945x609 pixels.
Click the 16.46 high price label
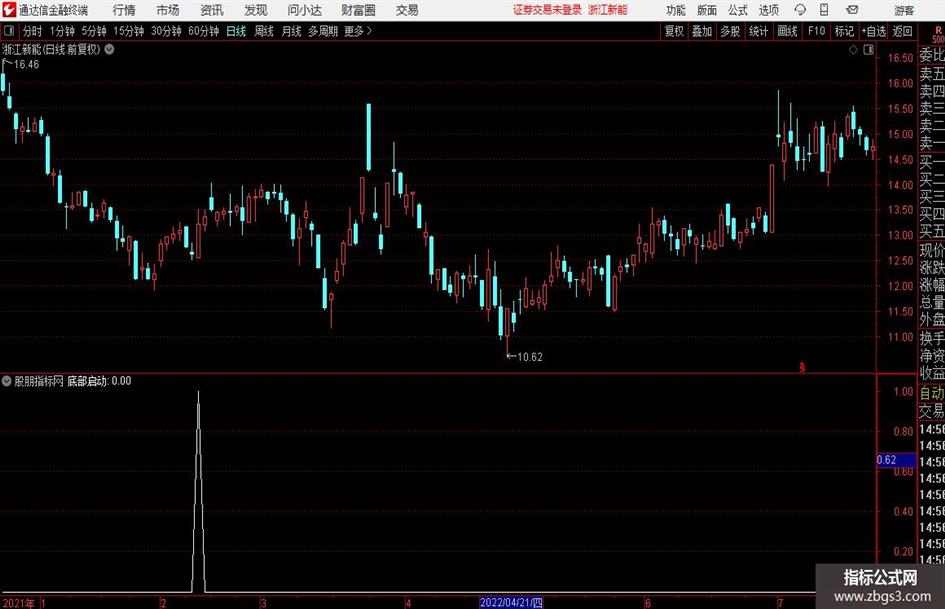pos(26,65)
